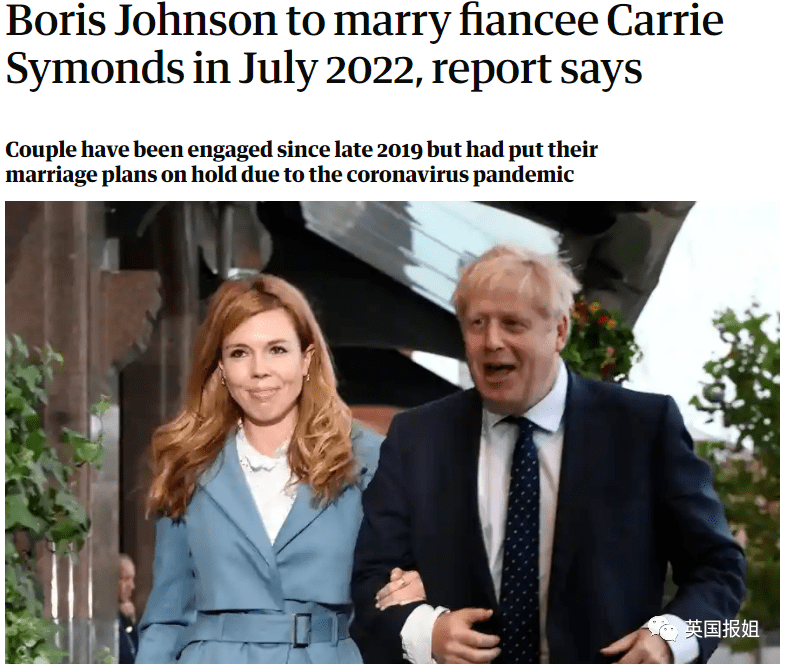786x664 pixels.
Task: Open the headline line starting 'Boris Johnson to marry'
Action: click(x=364, y=21)
